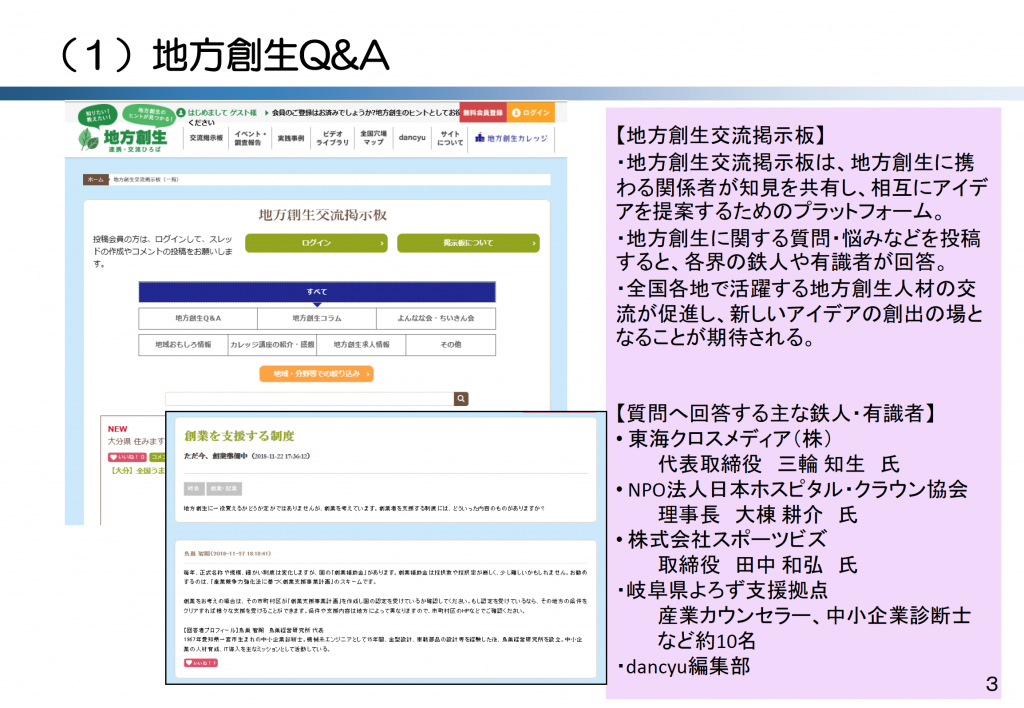Open the 実践事例 menu item

click(x=291, y=138)
